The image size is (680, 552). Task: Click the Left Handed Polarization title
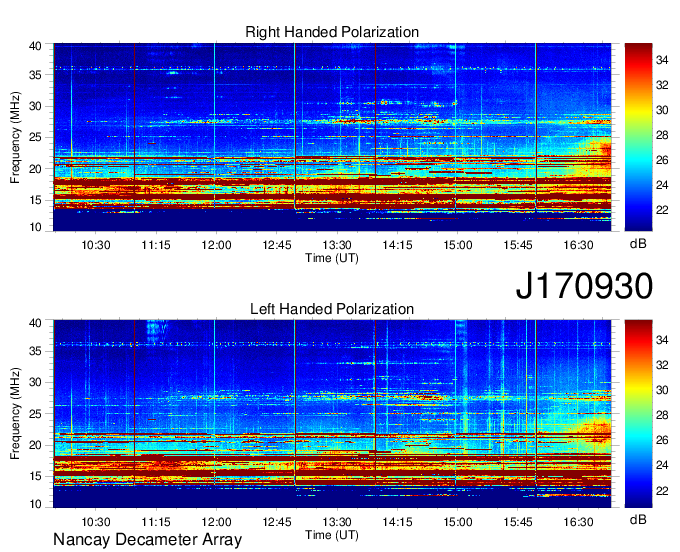tap(332, 309)
